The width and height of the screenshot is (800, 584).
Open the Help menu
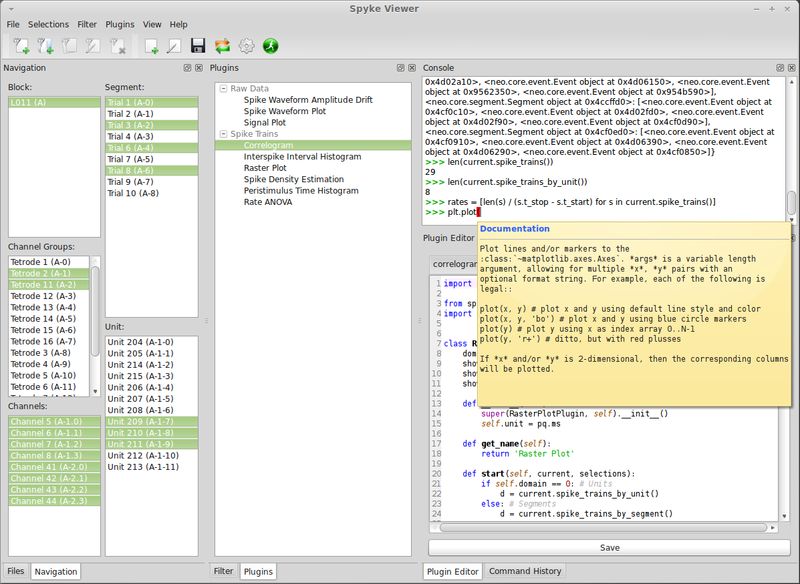[179, 24]
